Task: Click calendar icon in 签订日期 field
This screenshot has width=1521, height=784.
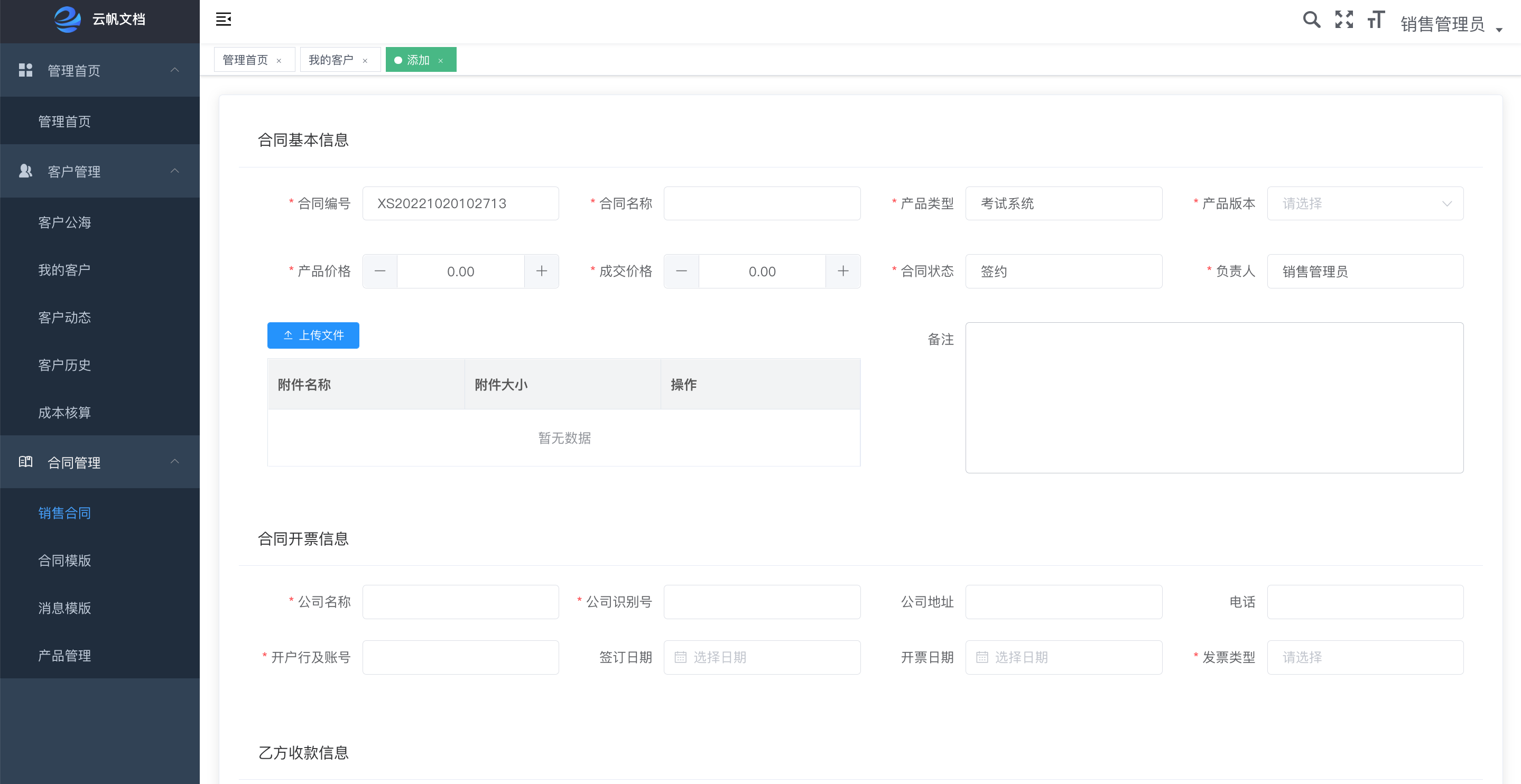Action: coord(680,657)
